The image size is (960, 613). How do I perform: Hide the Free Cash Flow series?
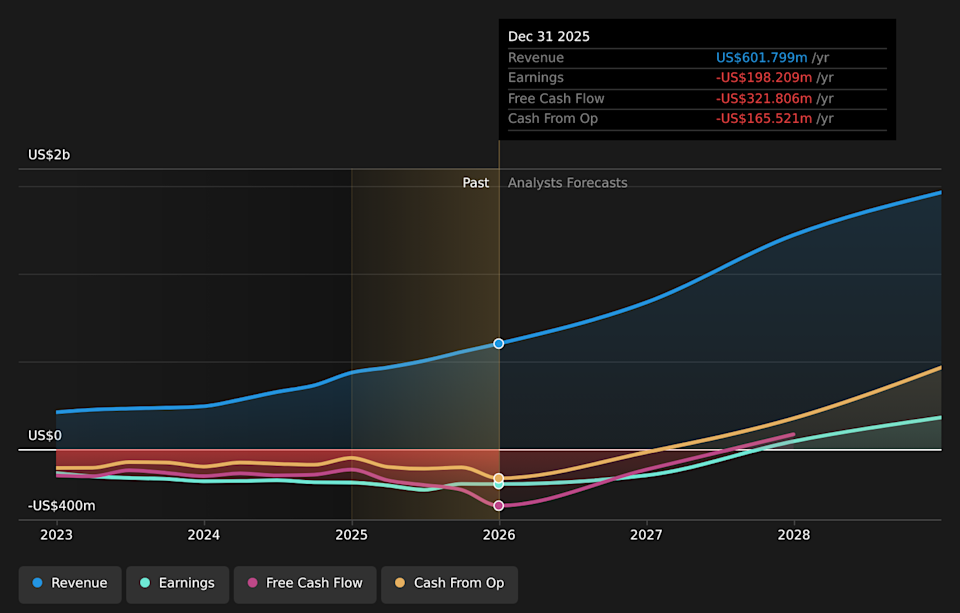[x=304, y=584]
